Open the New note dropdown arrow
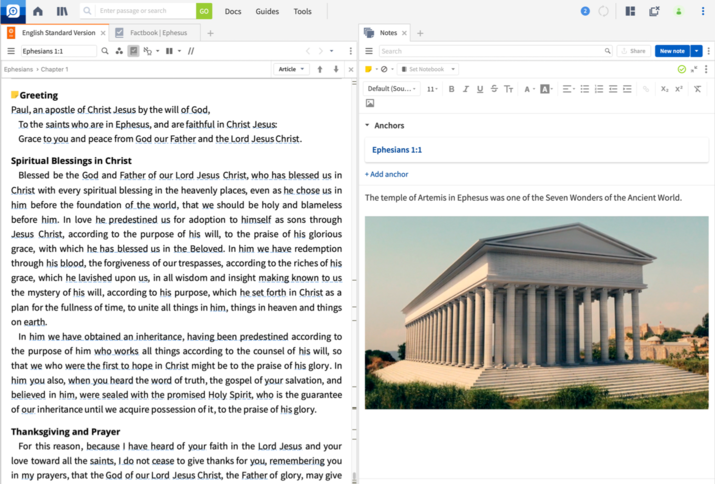Viewport: 715px width, 484px height. tap(696, 51)
